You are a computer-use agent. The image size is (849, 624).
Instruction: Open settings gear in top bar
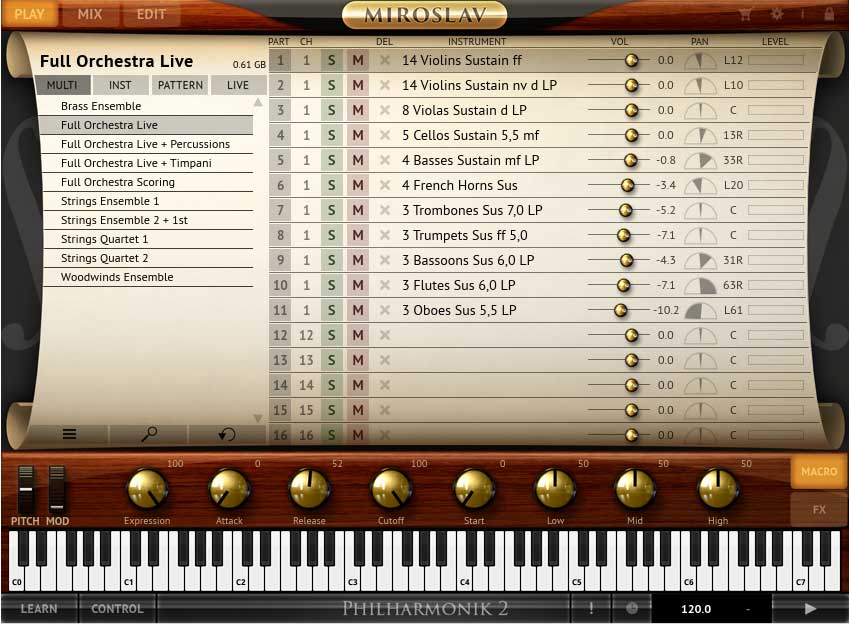[x=777, y=14]
